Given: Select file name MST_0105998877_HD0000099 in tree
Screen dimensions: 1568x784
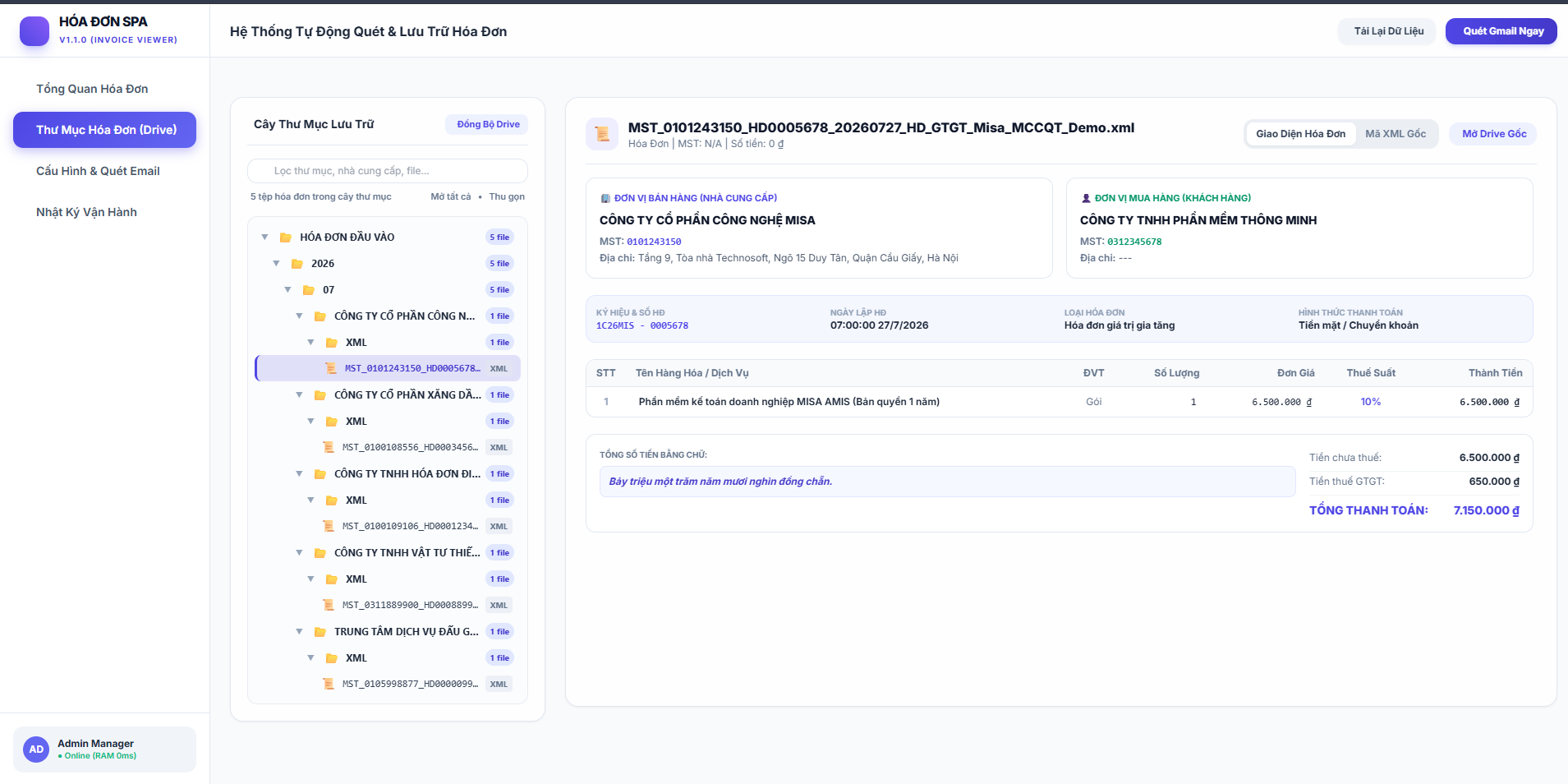Looking at the screenshot, I should pyautogui.click(x=410, y=685).
